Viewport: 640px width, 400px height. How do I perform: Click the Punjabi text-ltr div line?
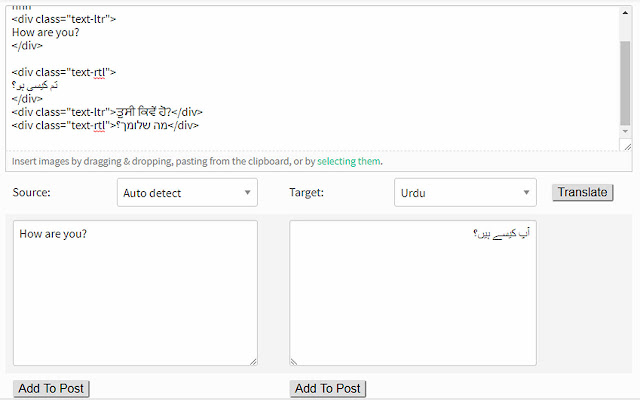[x=107, y=112]
